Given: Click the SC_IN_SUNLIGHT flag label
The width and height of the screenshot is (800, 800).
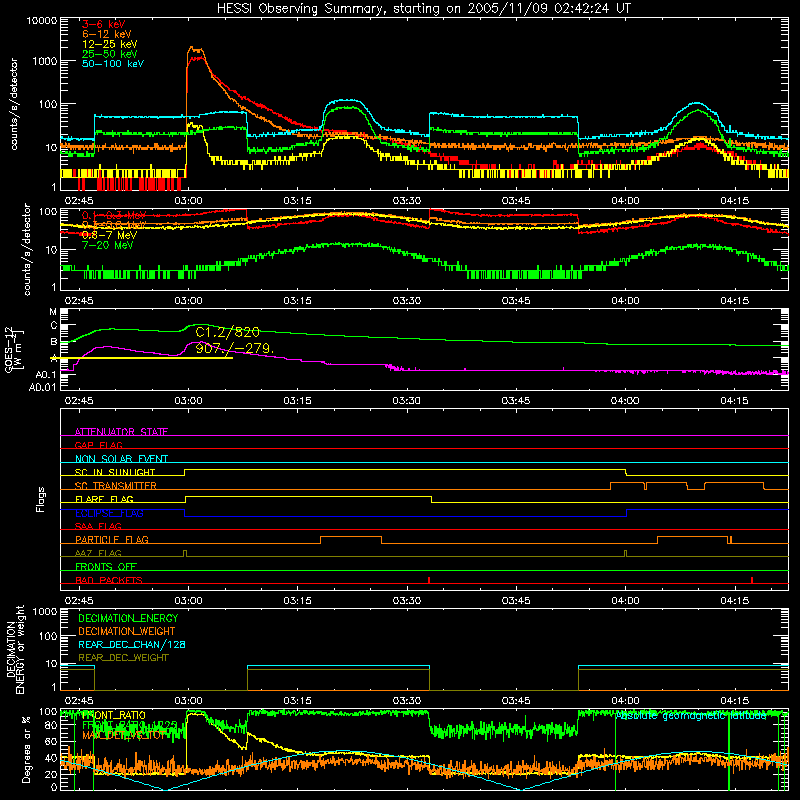Looking at the screenshot, I should (115, 472).
